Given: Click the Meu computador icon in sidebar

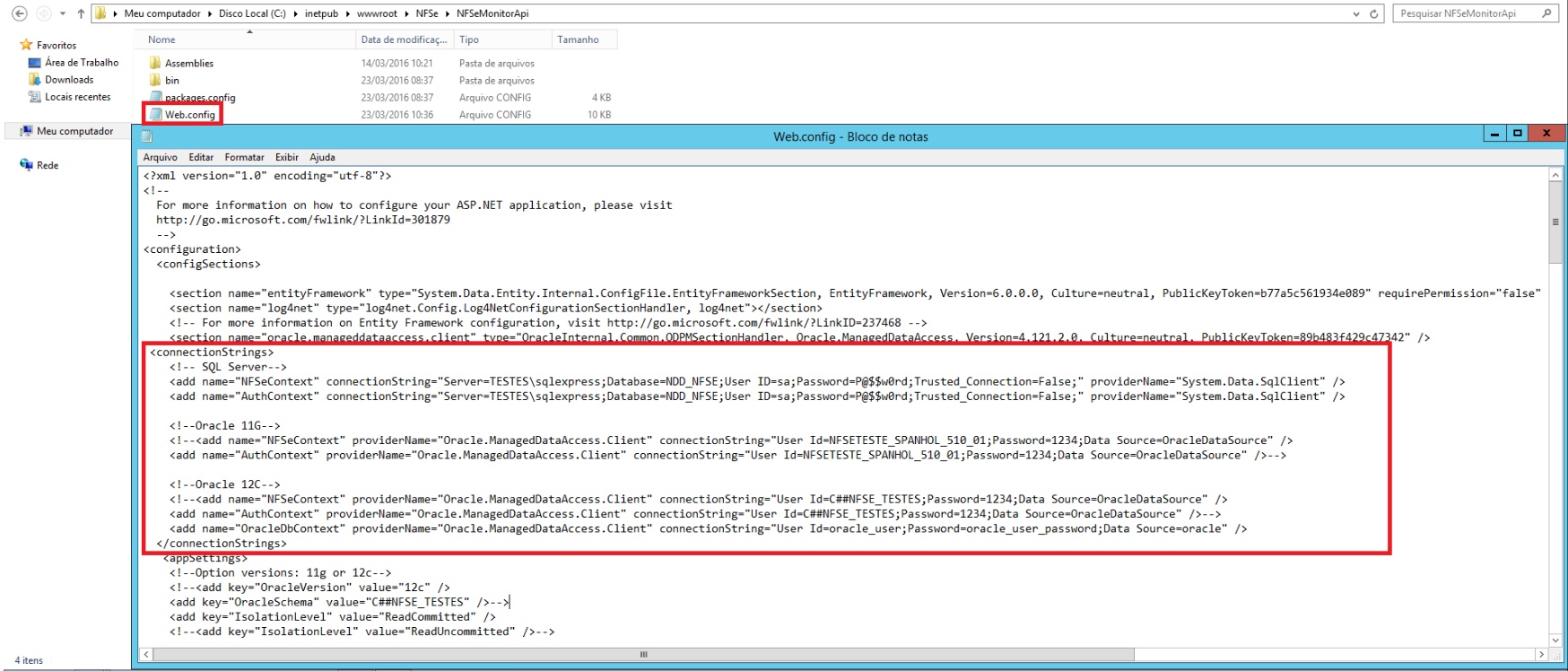Looking at the screenshot, I should click(x=26, y=131).
